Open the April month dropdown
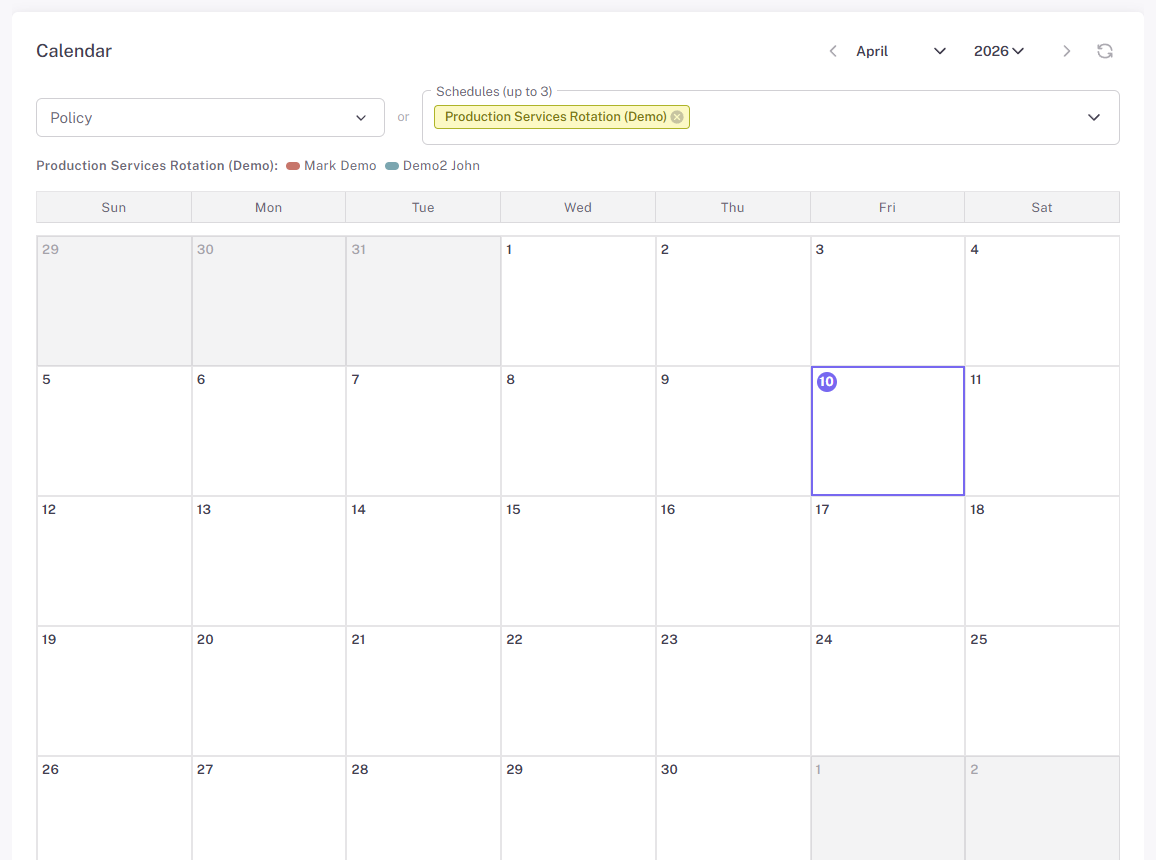Screen dimensions: 1156x860 872,50
